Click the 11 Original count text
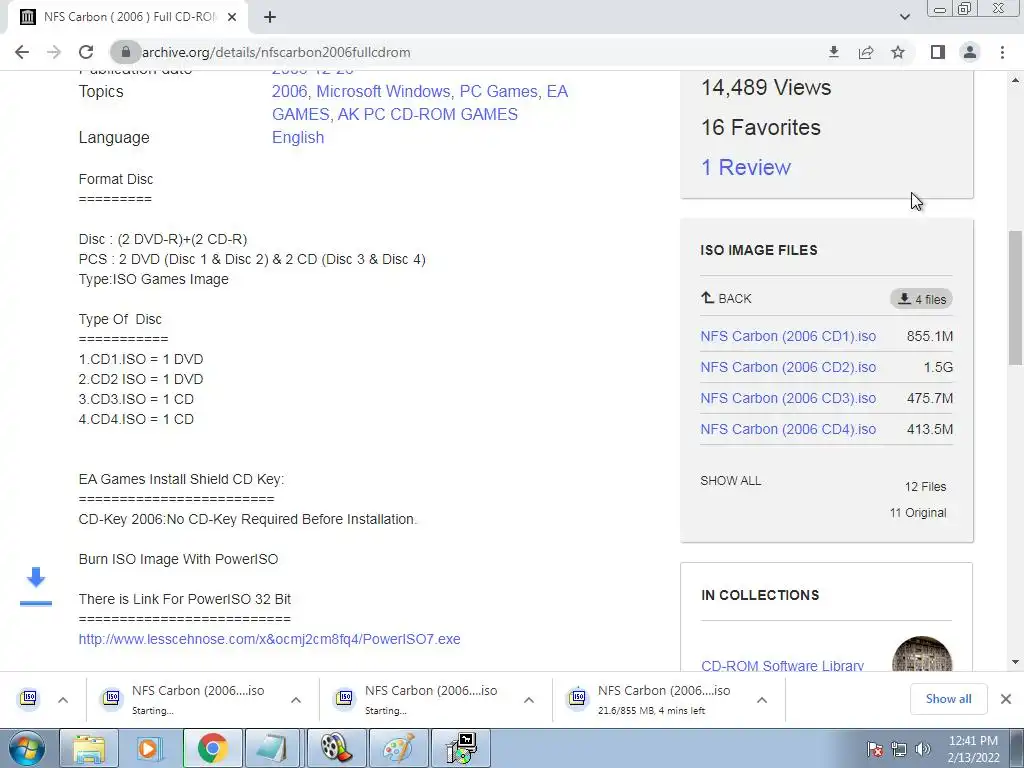Screen dimensions: 1024x768 point(918,513)
